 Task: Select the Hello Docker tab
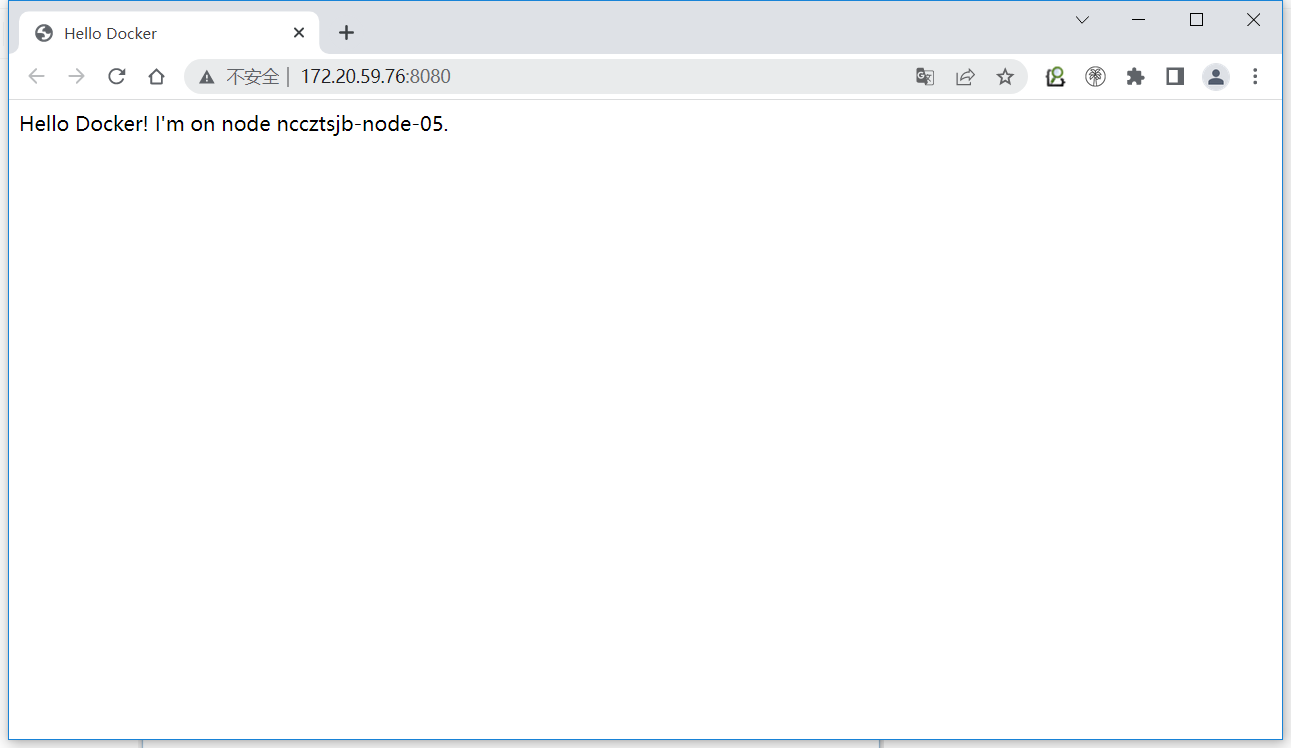pos(169,33)
